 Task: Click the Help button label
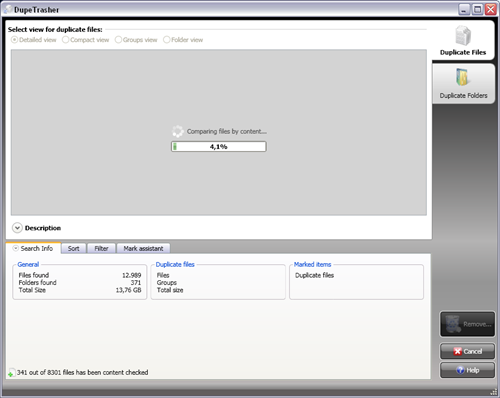[x=473, y=370]
